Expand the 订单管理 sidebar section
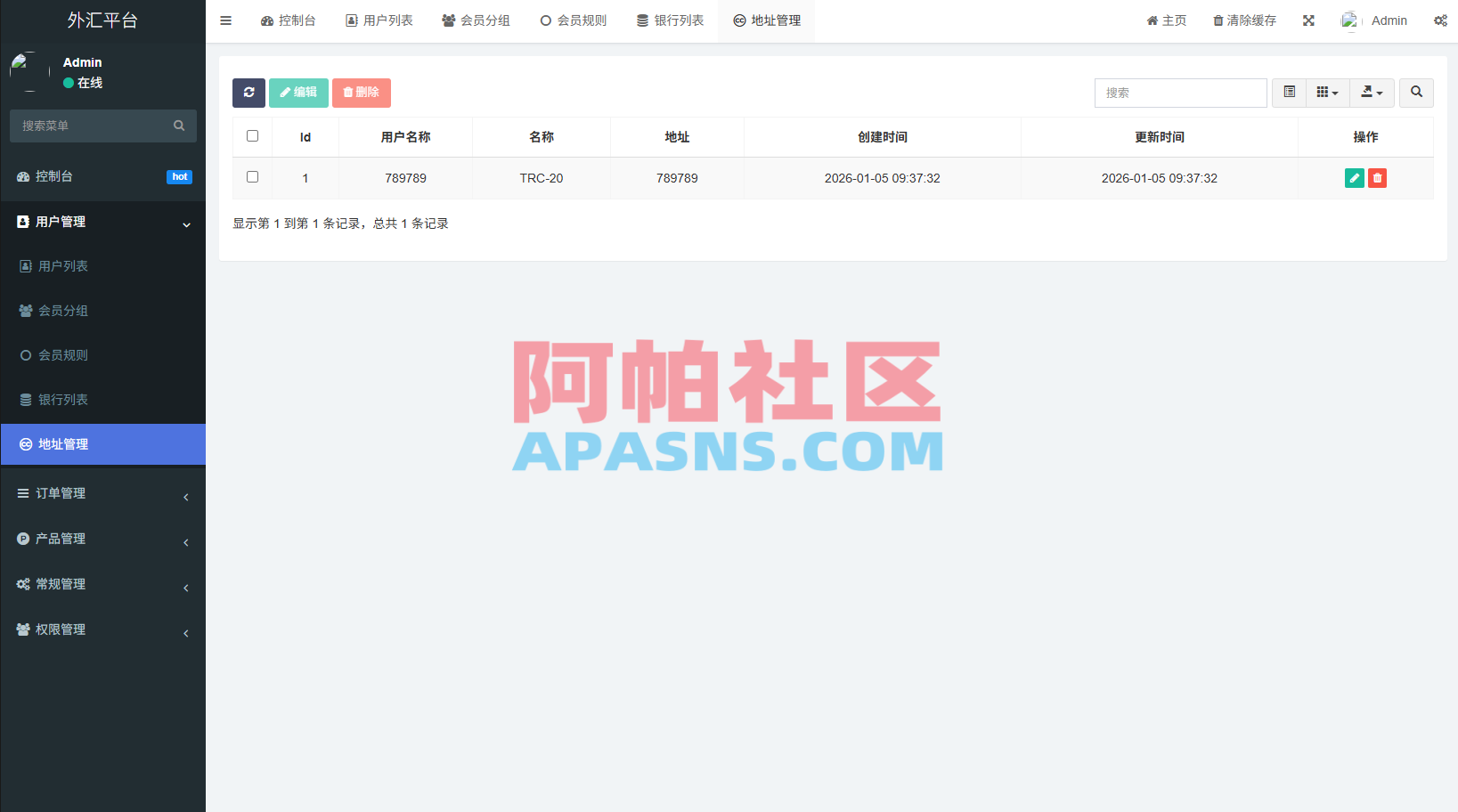Image resolution: width=1458 pixels, height=812 pixels. click(x=103, y=493)
